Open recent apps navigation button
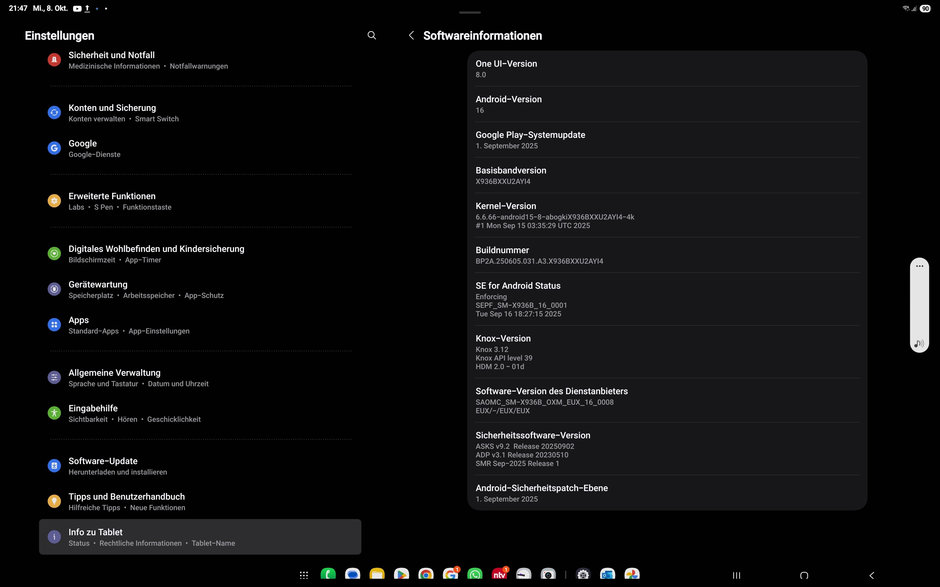 tap(737, 575)
